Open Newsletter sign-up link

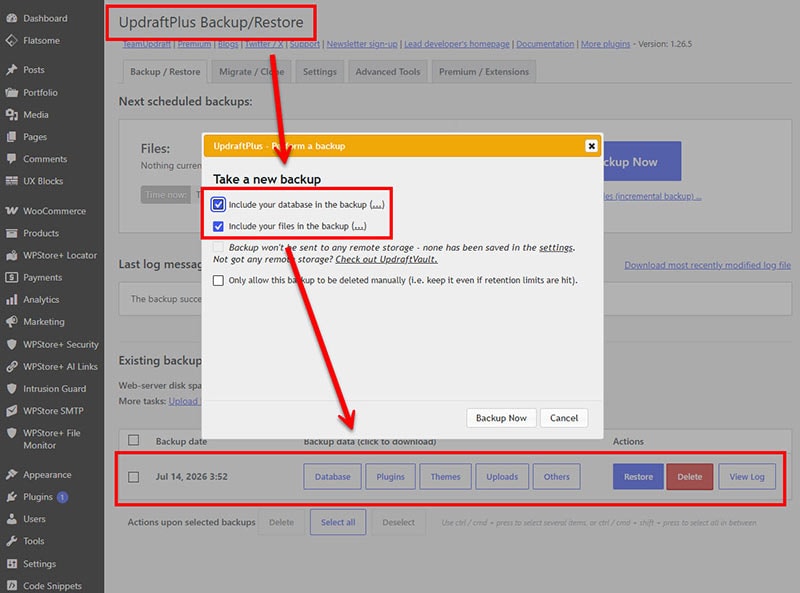362,44
